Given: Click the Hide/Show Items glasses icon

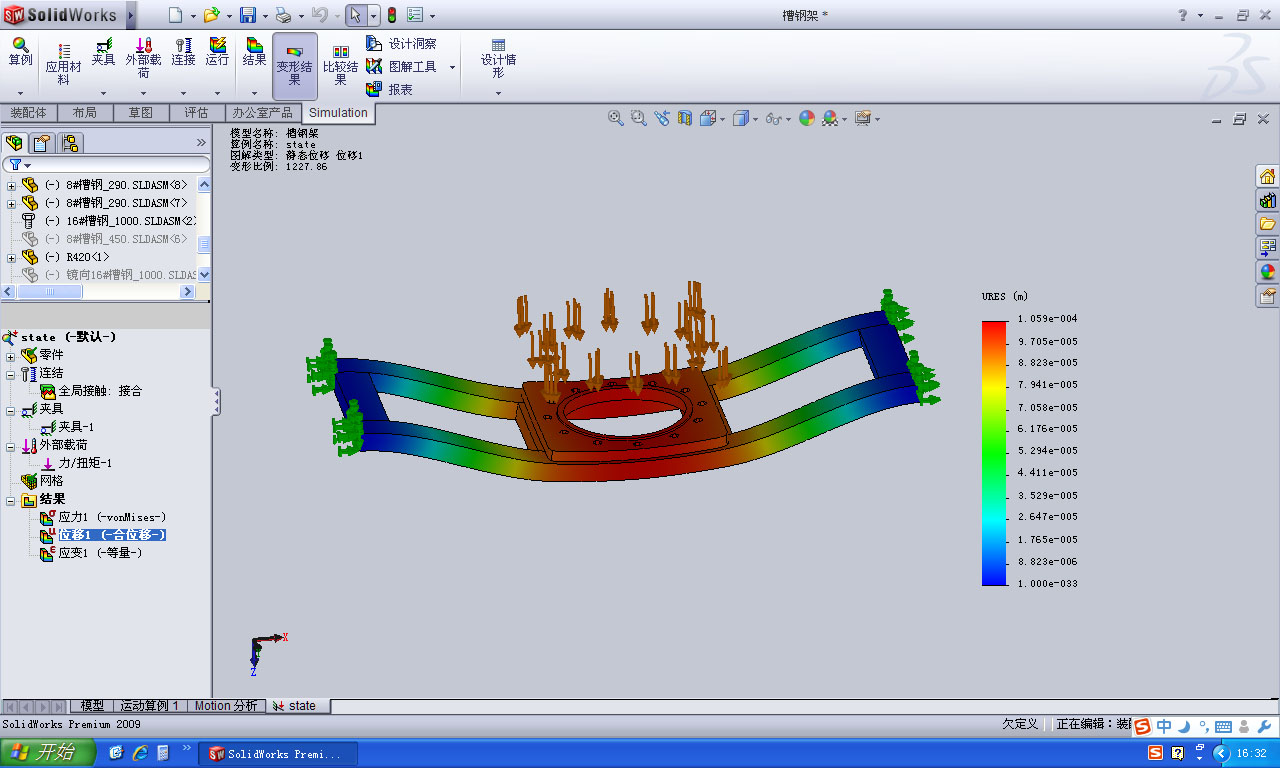Looking at the screenshot, I should tap(773, 118).
